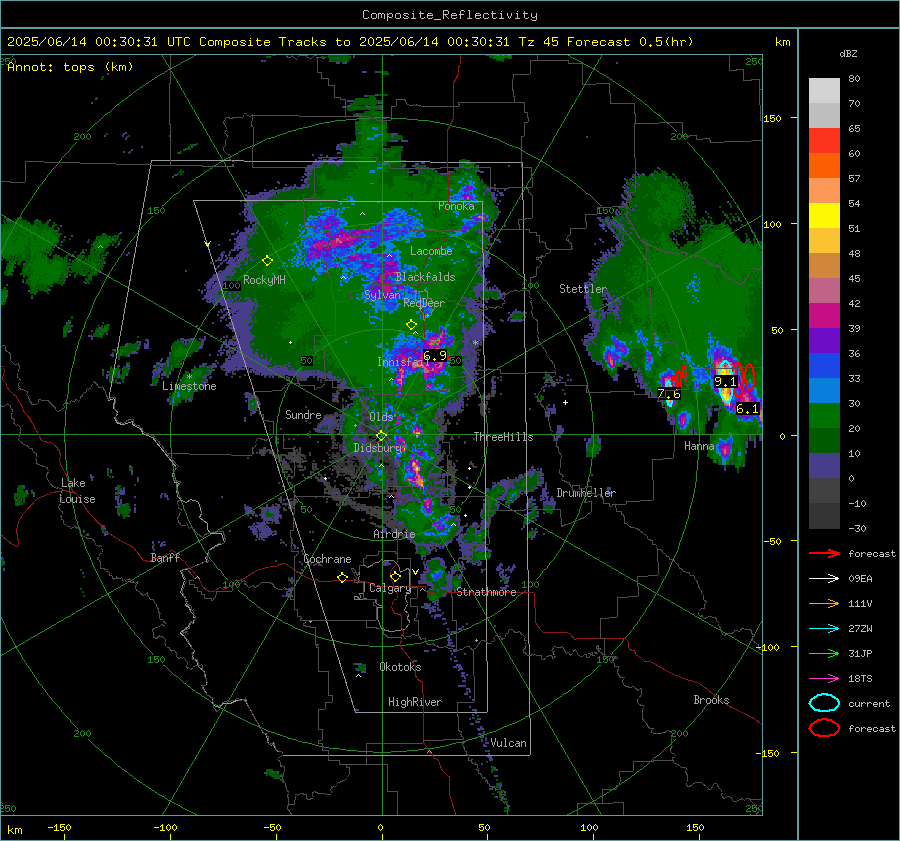Click the Lake Louise label
The image size is (900, 841).
pos(78,491)
